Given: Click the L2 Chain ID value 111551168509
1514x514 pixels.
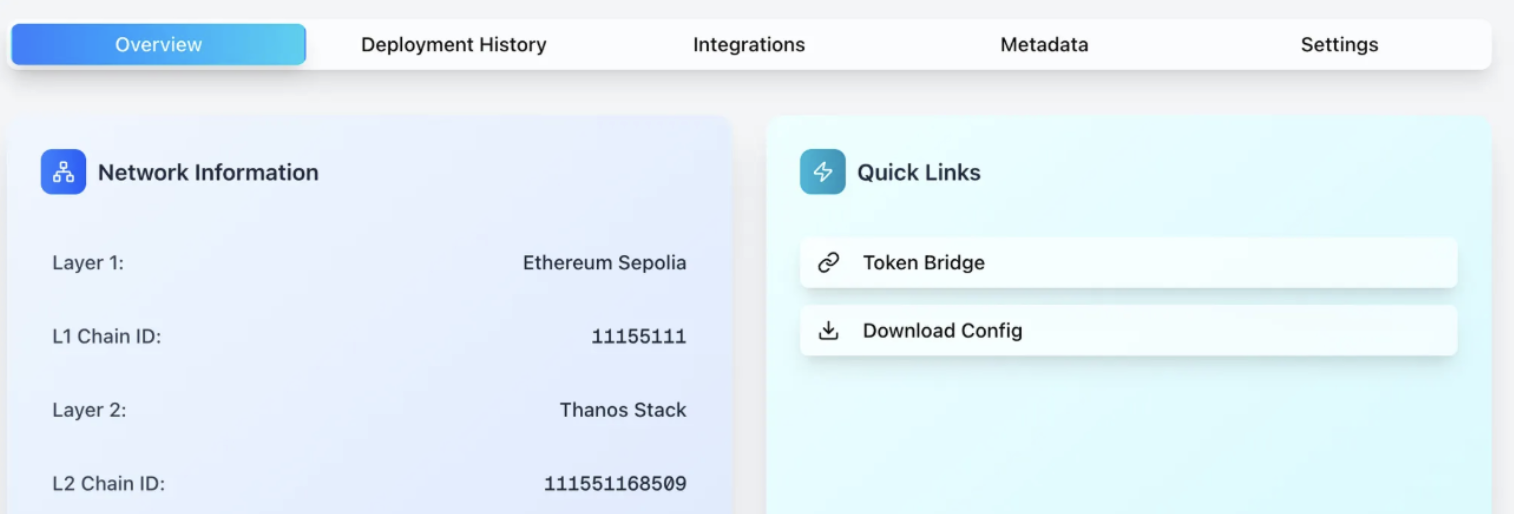Looking at the screenshot, I should [614, 484].
